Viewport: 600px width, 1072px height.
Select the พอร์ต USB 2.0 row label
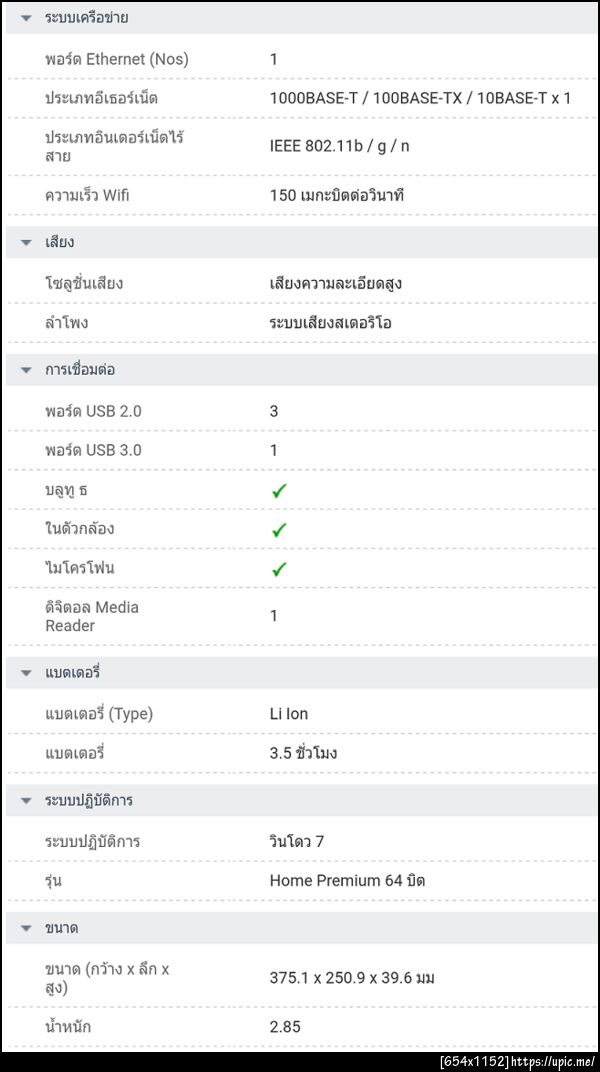tap(93, 411)
